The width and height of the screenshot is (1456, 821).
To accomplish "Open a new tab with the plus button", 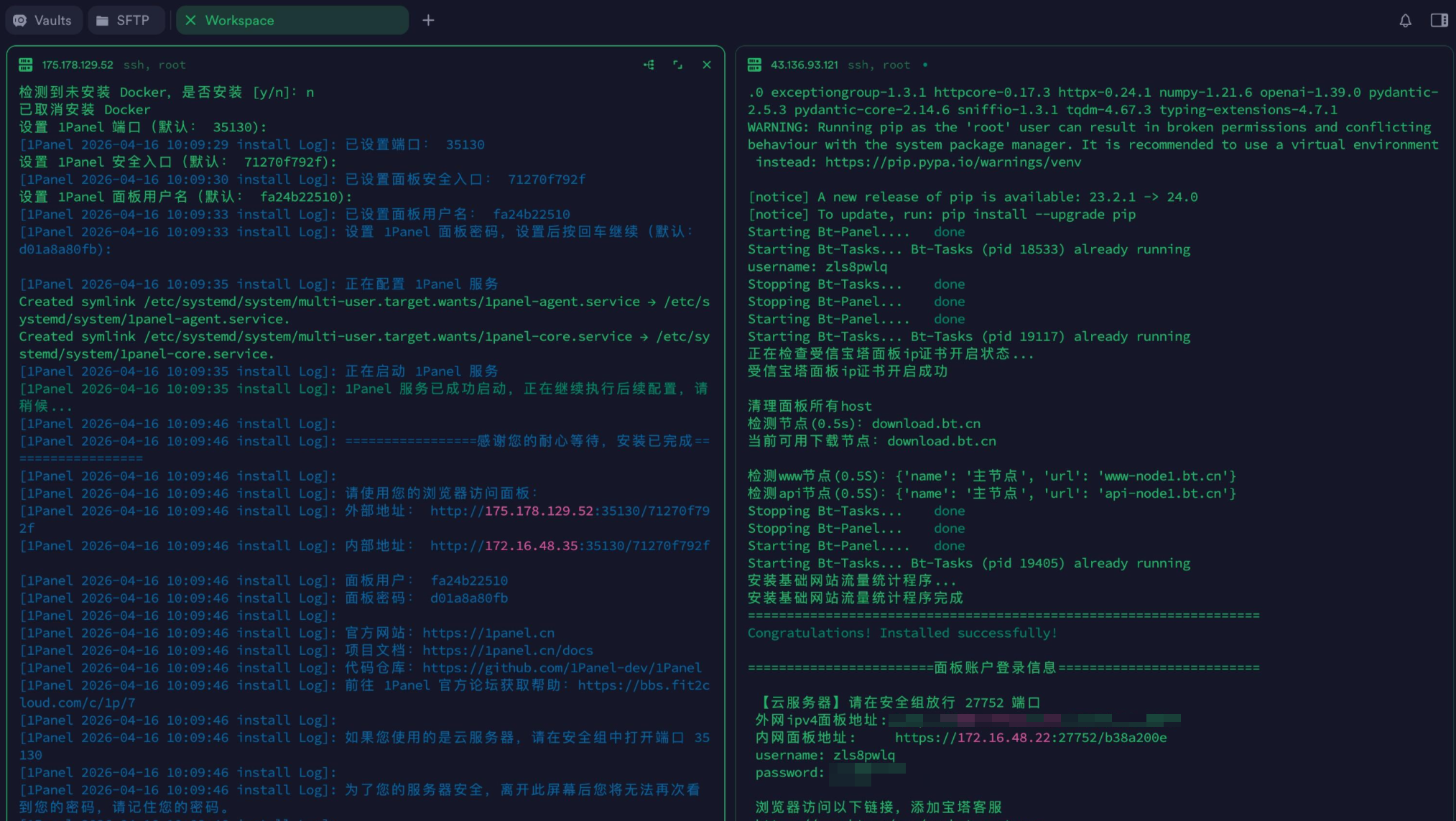I will [428, 20].
